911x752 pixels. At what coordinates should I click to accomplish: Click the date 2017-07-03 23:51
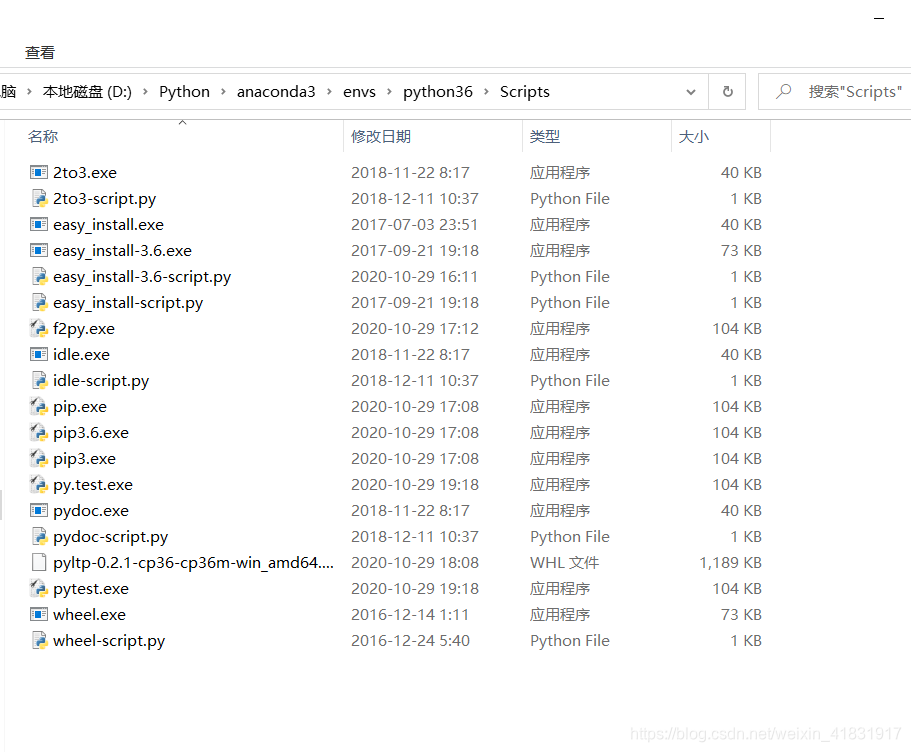pyautogui.click(x=414, y=224)
